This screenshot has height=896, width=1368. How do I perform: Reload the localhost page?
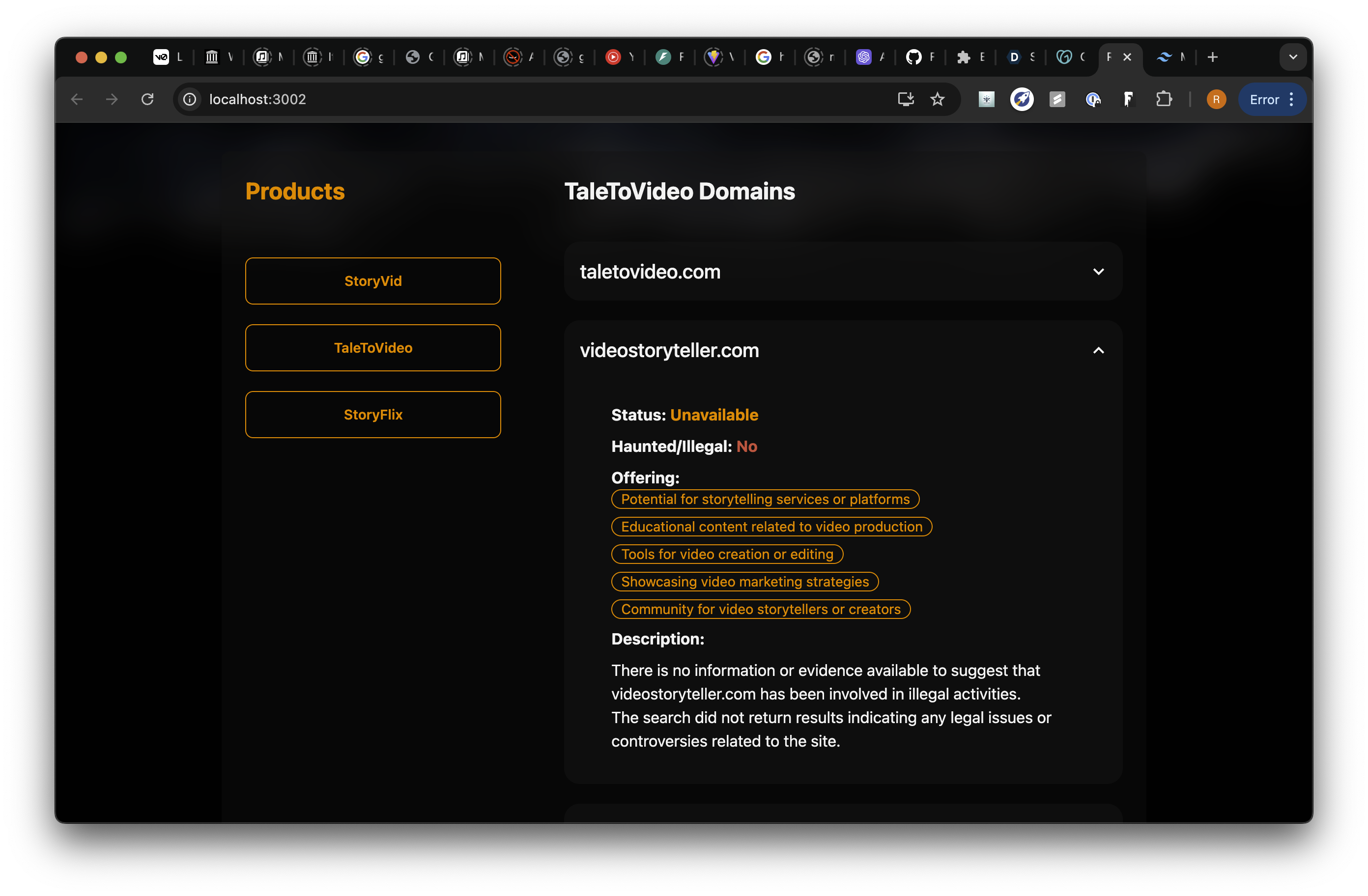pyautogui.click(x=148, y=99)
